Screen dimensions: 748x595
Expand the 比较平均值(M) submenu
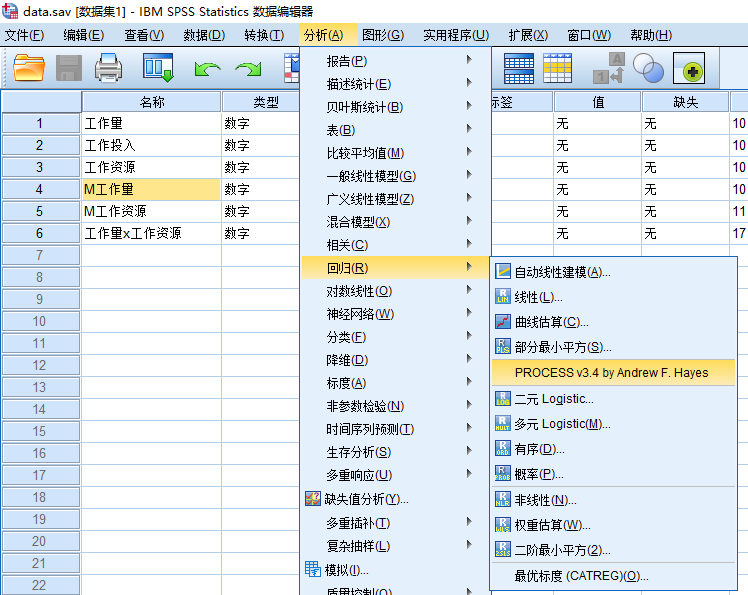click(x=396, y=153)
